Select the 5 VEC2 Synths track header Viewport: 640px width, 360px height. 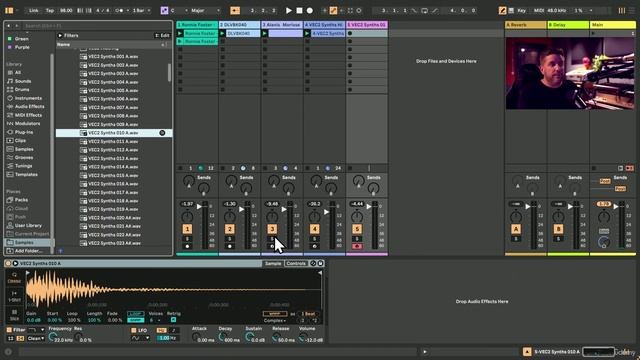click(x=367, y=25)
